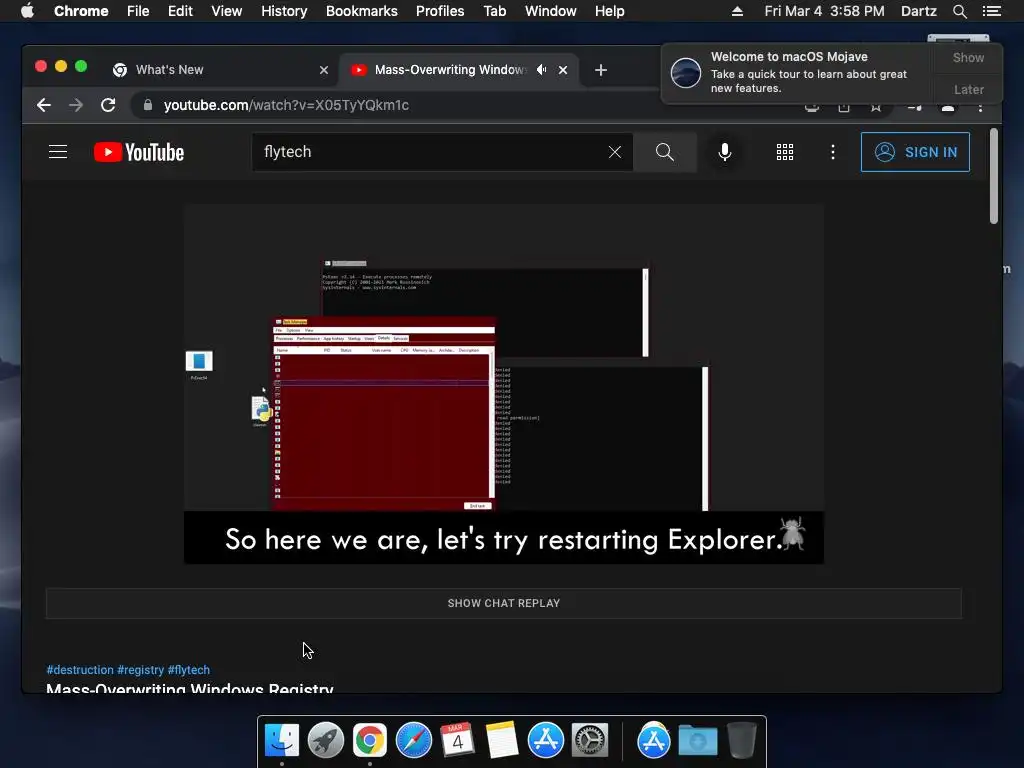Screen dimensions: 1024x768
Task: Clear the flytech search text with the X
Action: pyautogui.click(x=615, y=152)
